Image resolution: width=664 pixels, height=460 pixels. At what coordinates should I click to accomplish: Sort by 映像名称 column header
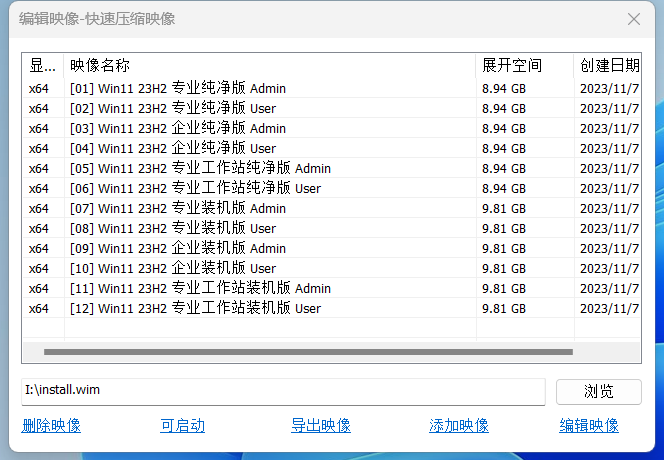(x=269, y=66)
